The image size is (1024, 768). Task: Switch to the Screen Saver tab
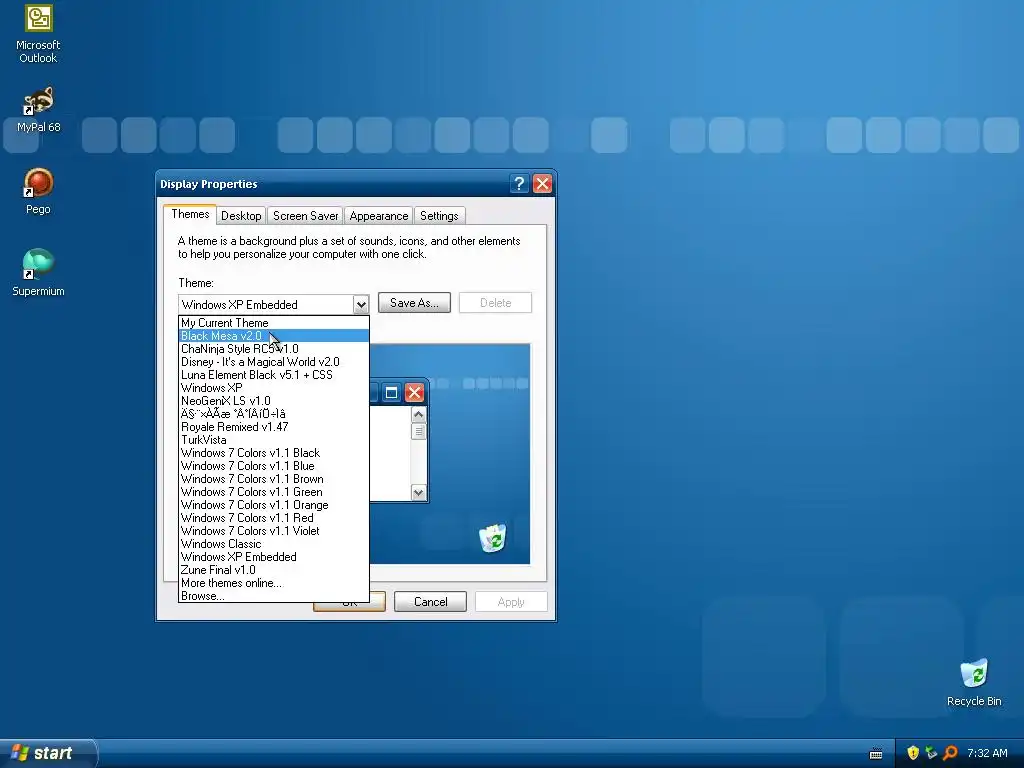(x=306, y=216)
